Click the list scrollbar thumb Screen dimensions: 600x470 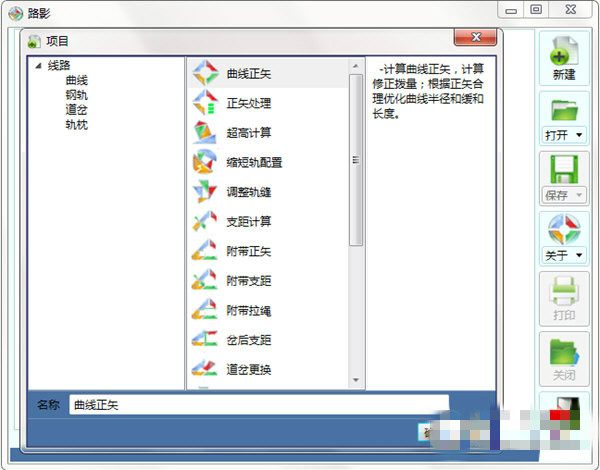click(356, 160)
